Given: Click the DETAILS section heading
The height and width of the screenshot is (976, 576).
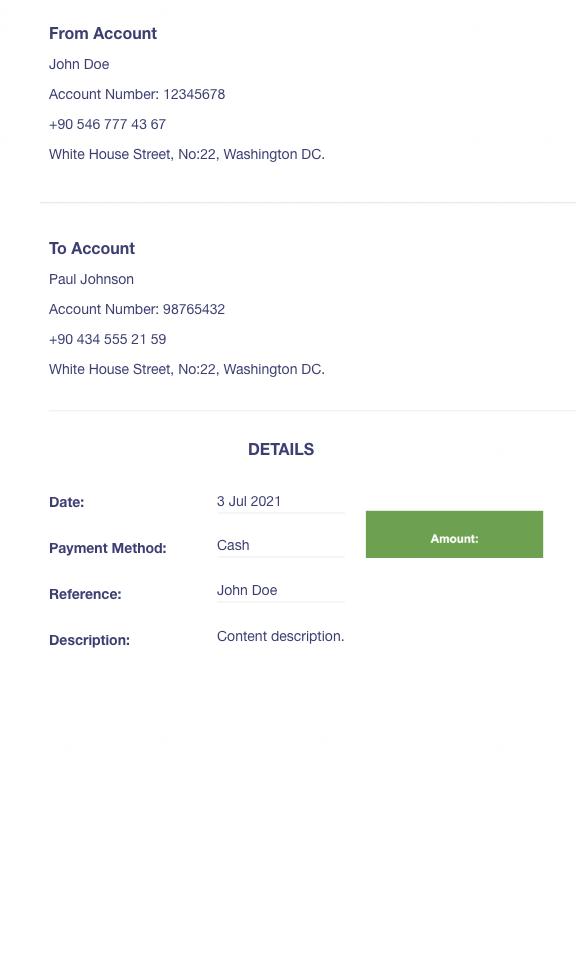Looking at the screenshot, I should (x=281, y=449).
